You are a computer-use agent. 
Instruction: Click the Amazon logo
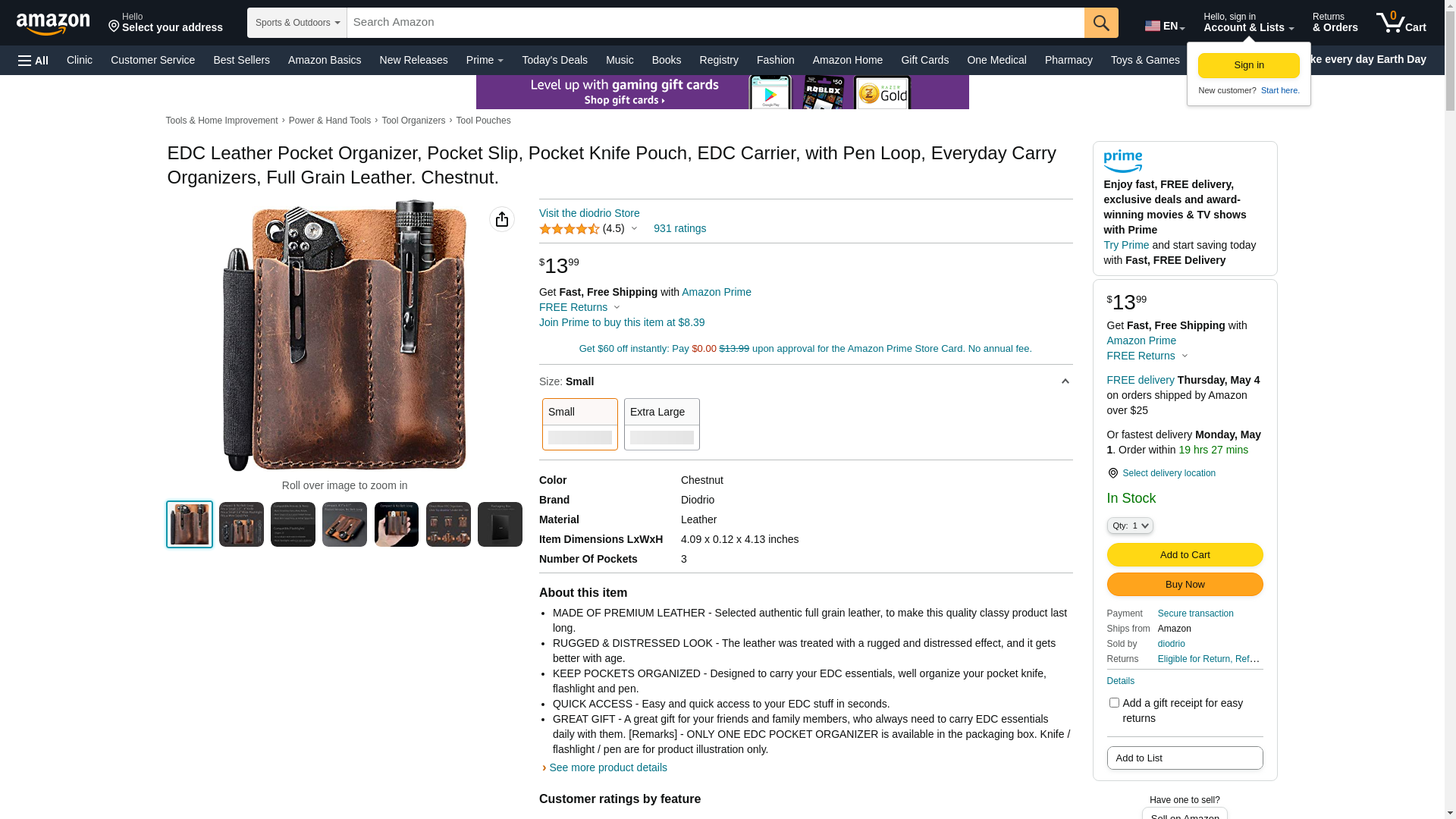(x=53, y=24)
